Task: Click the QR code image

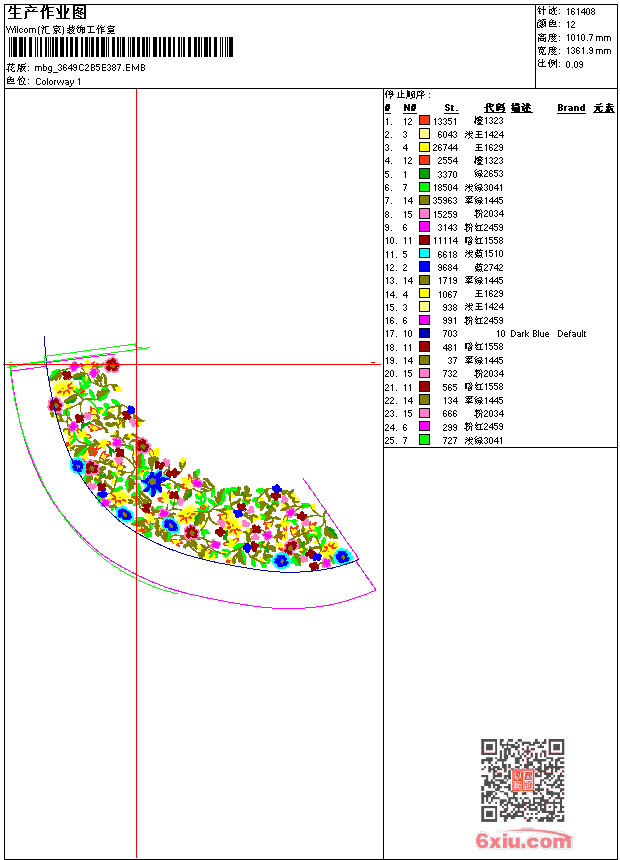Action: (x=523, y=780)
